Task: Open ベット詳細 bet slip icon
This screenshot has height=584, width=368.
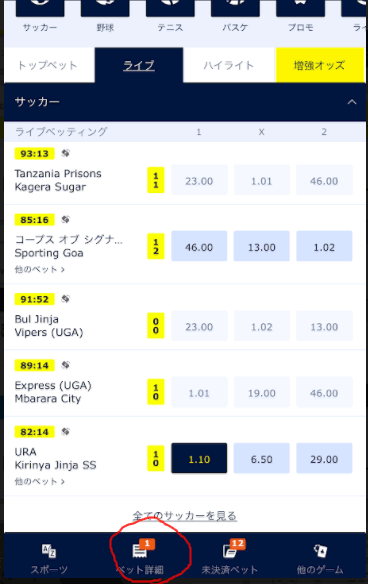Action: point(139,550)
